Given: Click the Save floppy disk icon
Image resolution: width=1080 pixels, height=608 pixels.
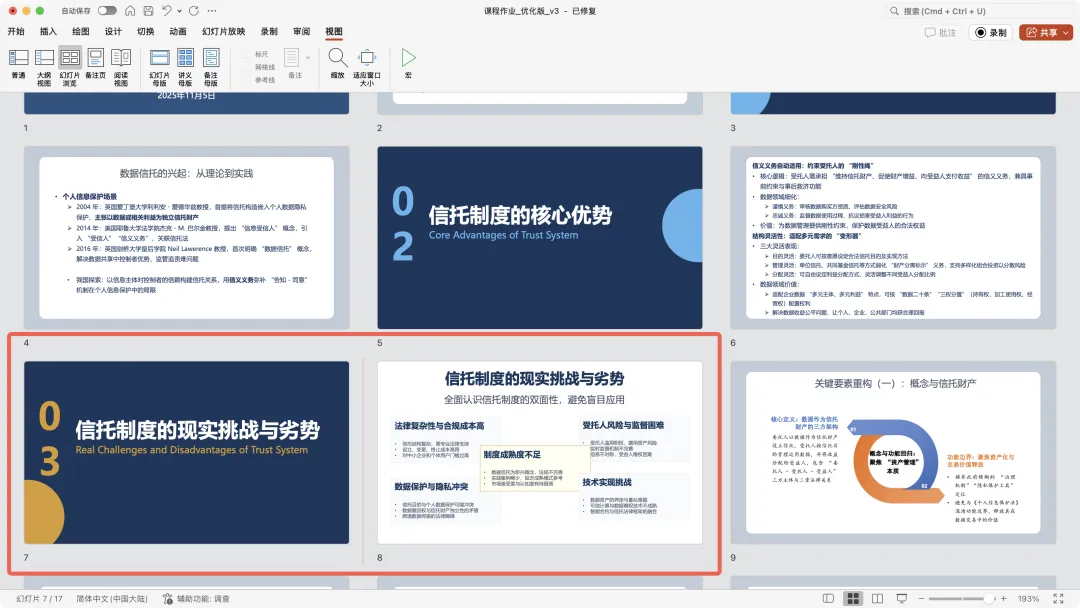Looking at the screenshot, I should [148, 11].
